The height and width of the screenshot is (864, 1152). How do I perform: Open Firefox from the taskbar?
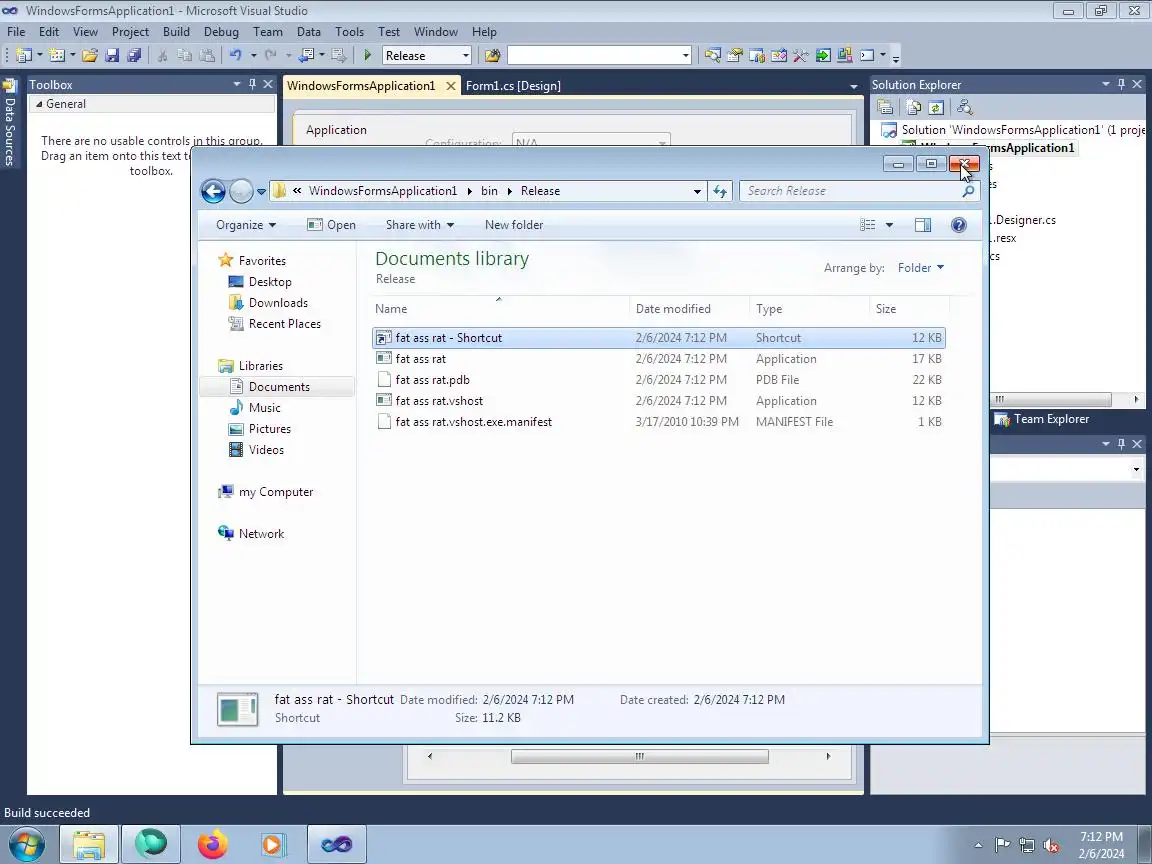point(213,844)
